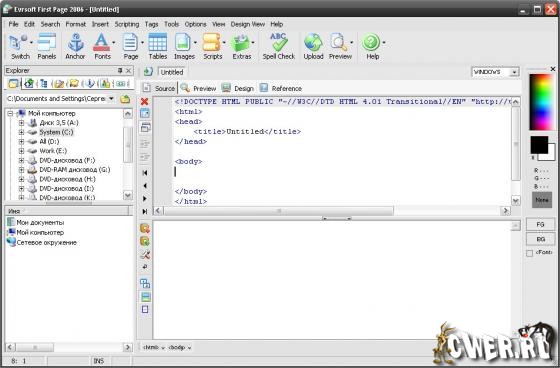Screen dimensions: 560x368
Task: Open the Help icon in toolbar
Action: pyautogui.click(x=371, y=43)
